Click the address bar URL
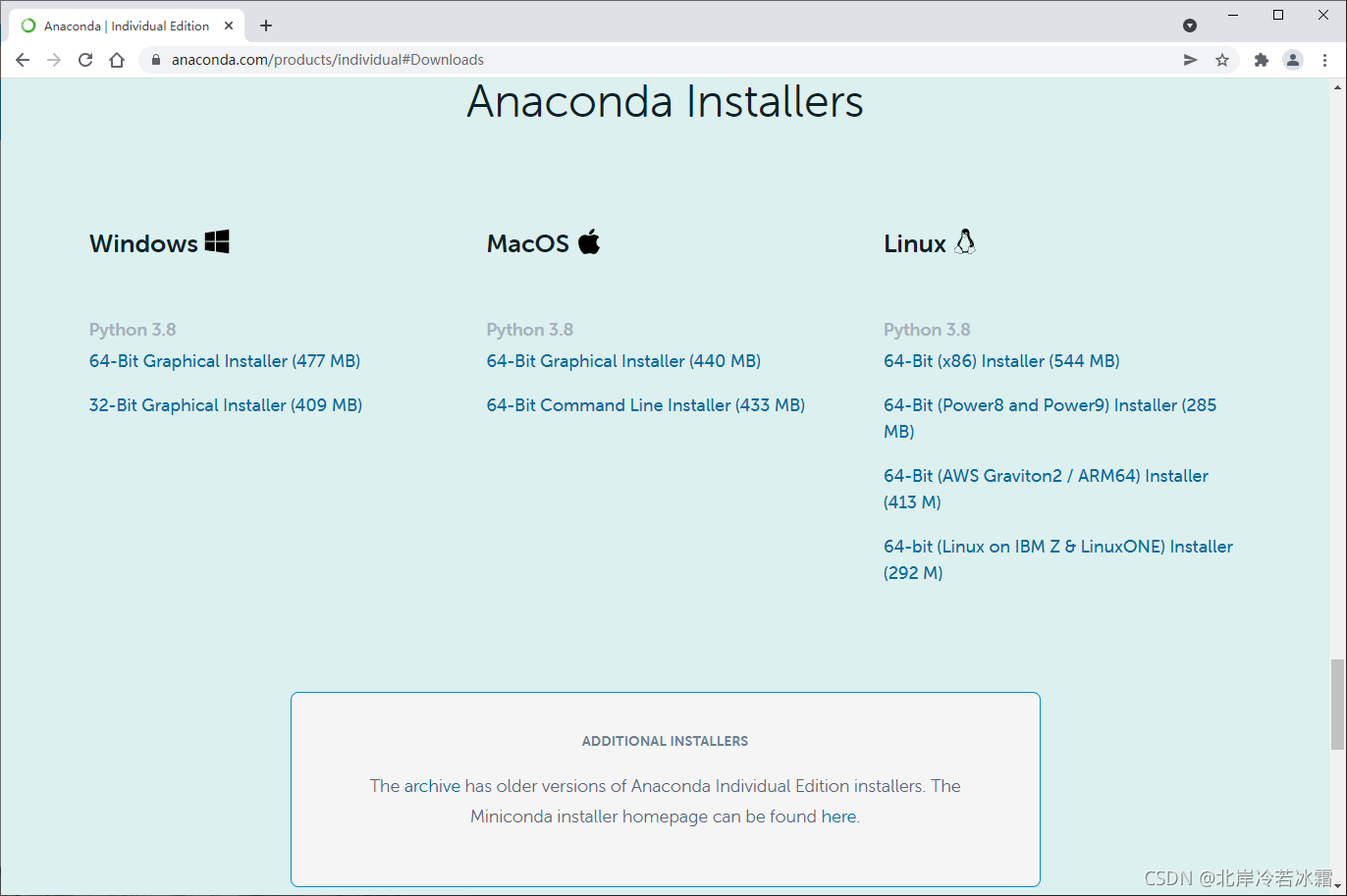1347x896 pixels. (x=328, y=60)
